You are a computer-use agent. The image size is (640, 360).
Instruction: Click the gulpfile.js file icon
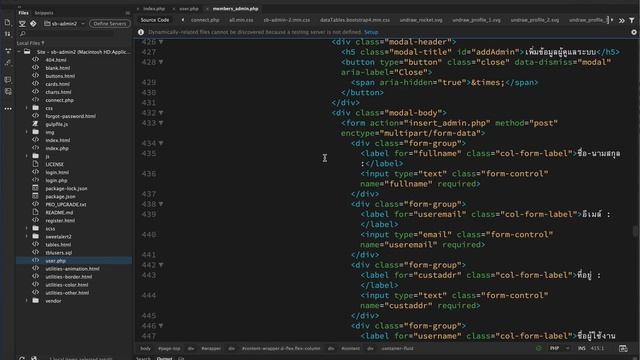(36, 124)
